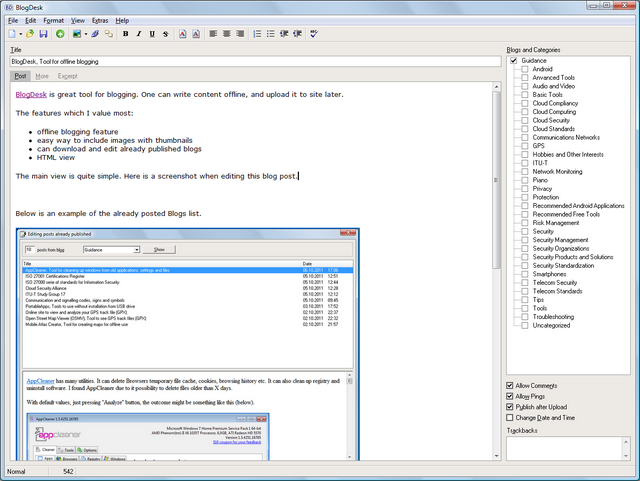The height and width of the screenshot is (481, 640).
Task: Toggle Publish after Upload checkbox
Action: pyautogui.click(x=509, y=407)
